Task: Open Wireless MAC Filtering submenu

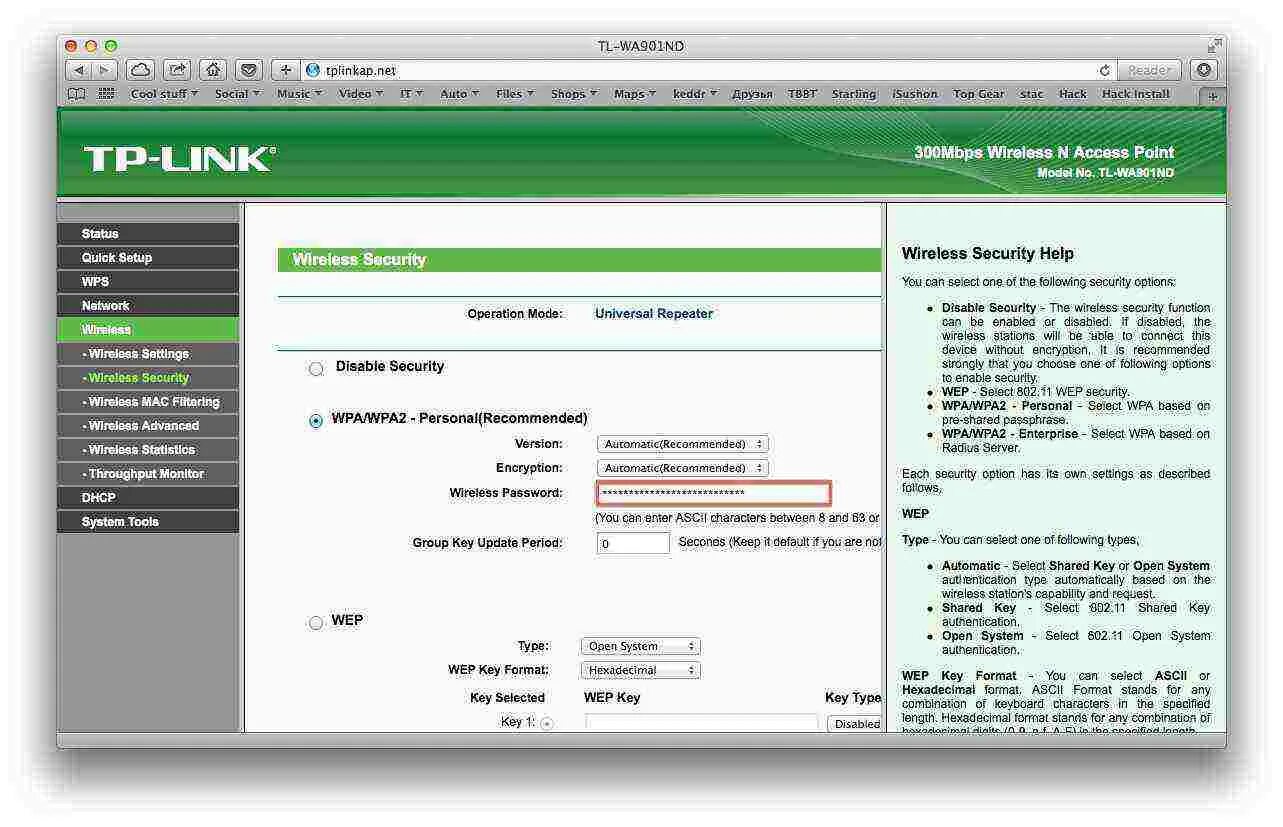Action: pos(148,402)
